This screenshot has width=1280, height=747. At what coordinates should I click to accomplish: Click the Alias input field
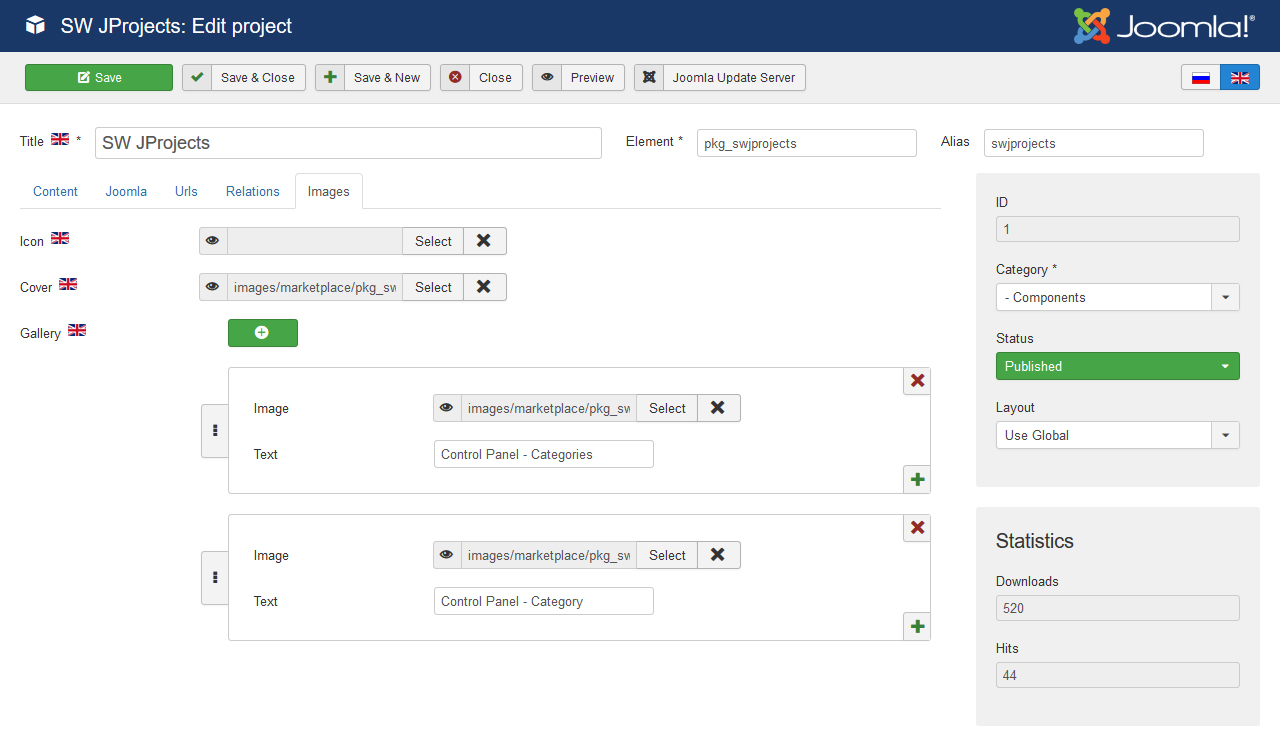click(1094, 143)
